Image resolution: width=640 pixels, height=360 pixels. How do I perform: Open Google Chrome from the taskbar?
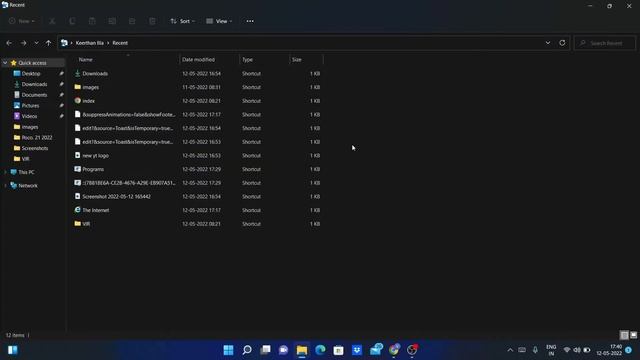394,350
